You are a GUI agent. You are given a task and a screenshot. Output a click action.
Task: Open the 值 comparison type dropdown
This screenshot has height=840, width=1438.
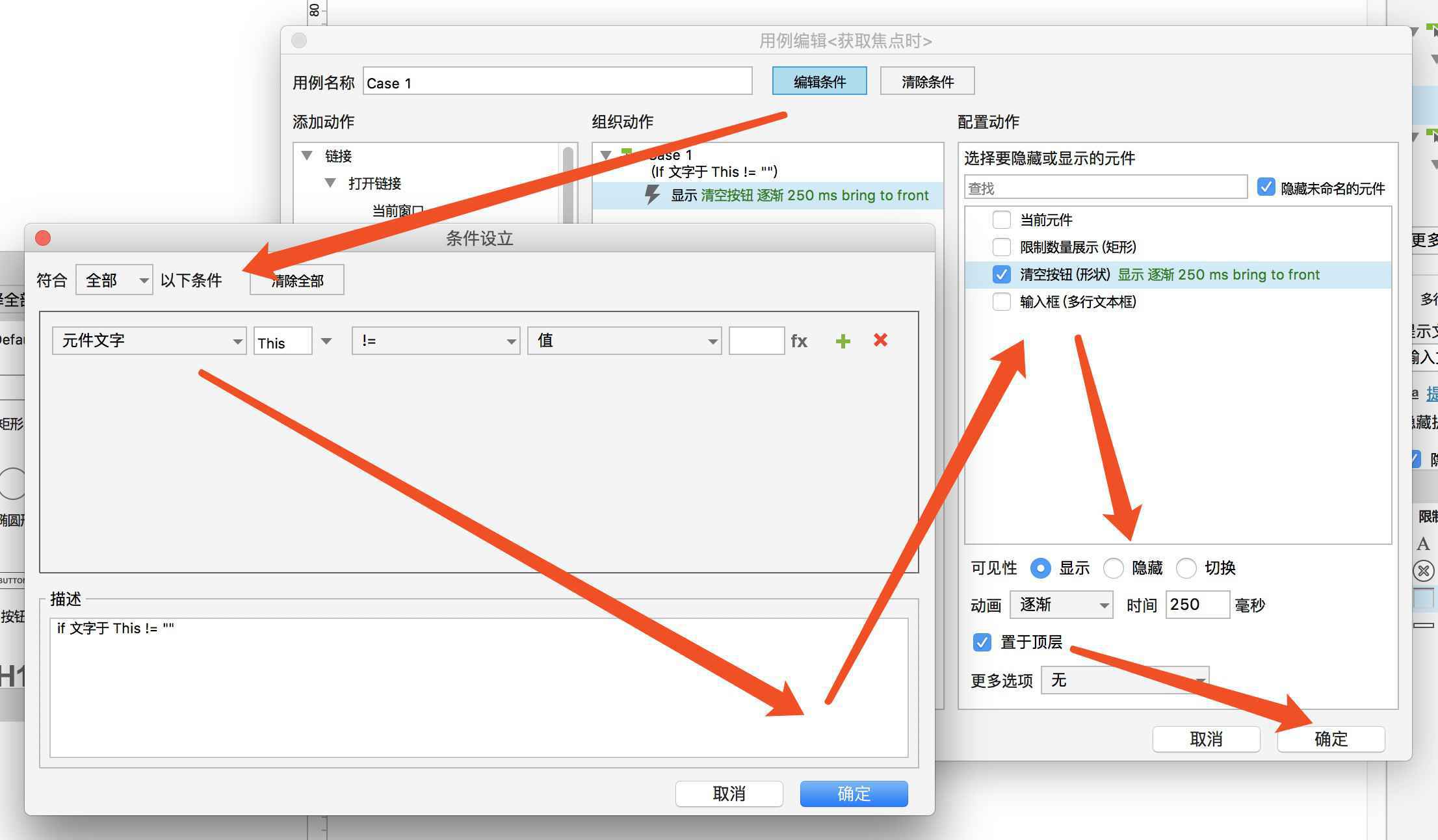[x=624, y=341]
